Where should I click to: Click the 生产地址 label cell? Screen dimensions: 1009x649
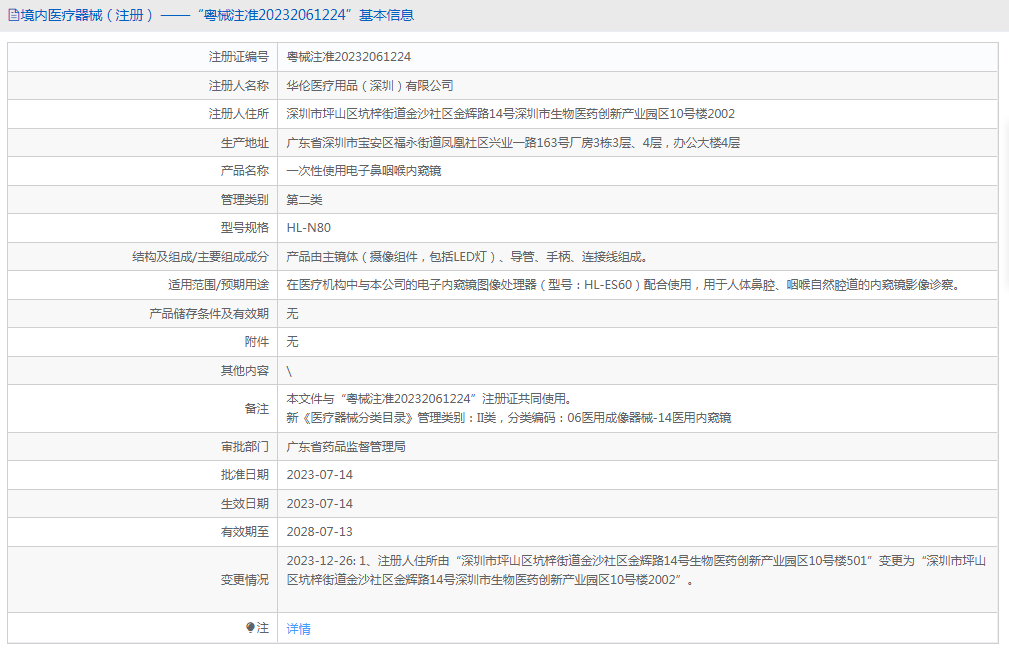coord(245,143)
